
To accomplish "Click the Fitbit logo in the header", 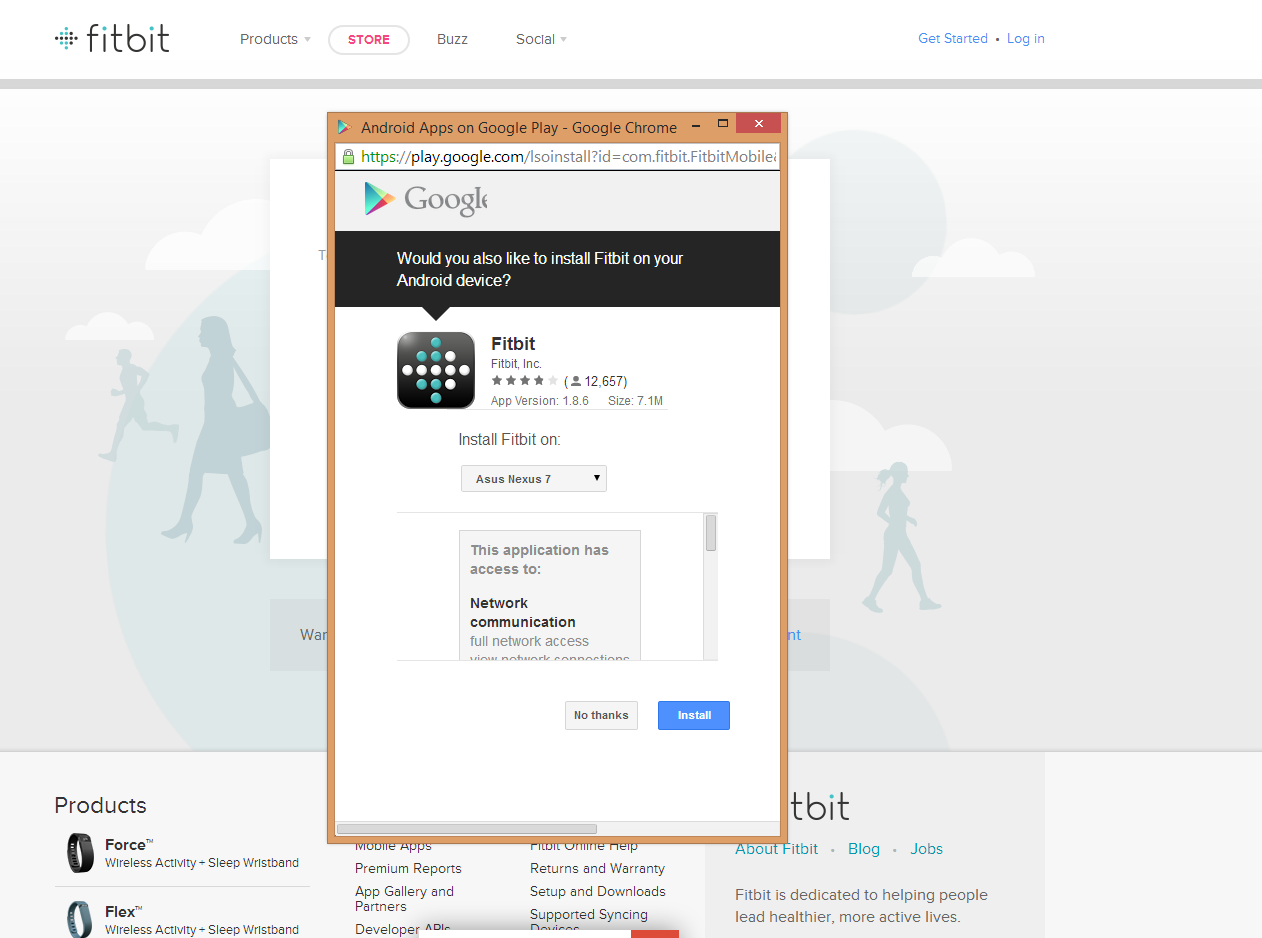I will (x=112, y=39).
